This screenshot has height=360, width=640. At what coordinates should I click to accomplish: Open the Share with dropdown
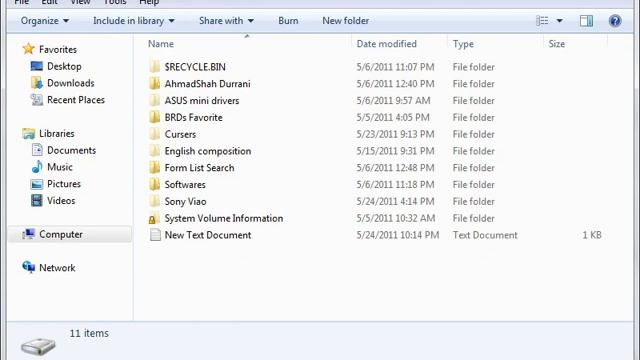pyautogui.click(x=227, y=21)
